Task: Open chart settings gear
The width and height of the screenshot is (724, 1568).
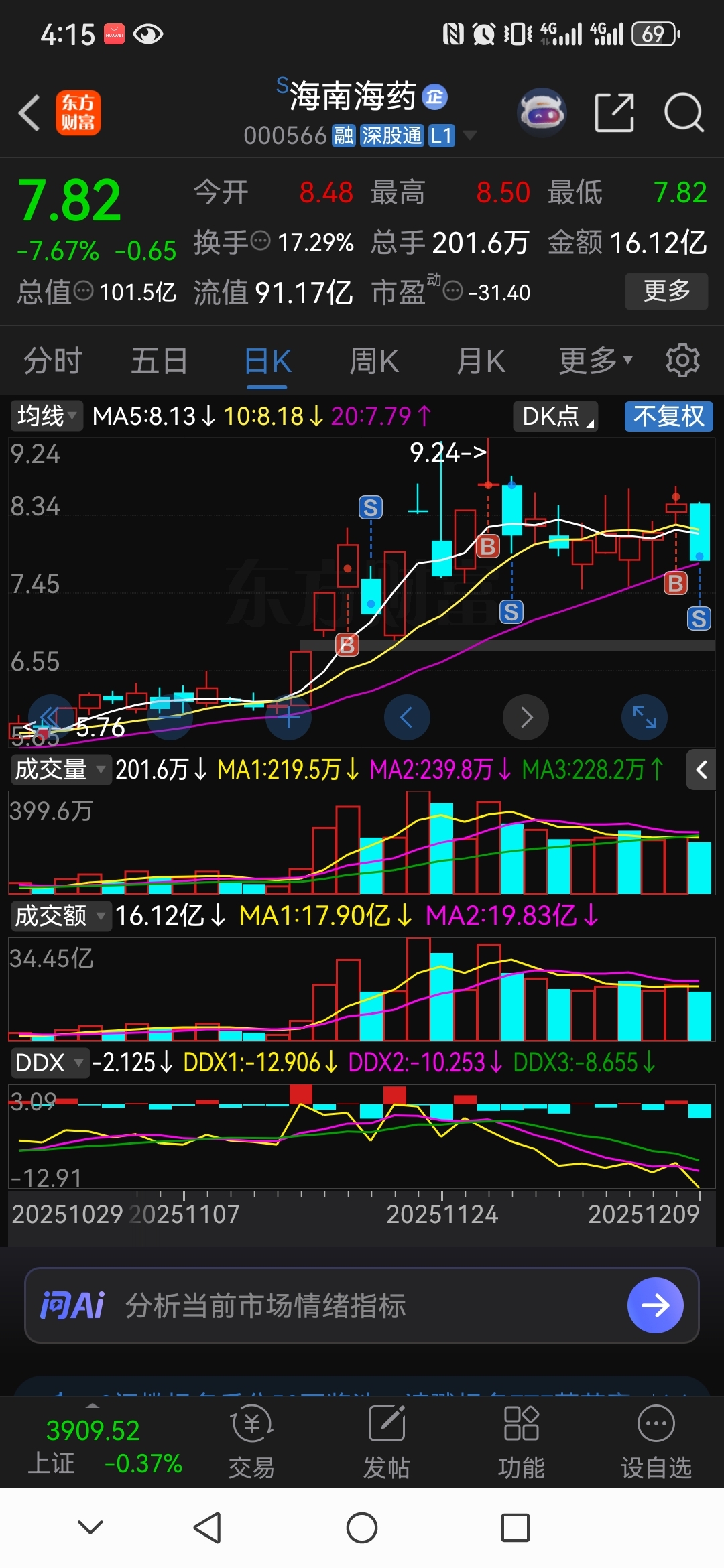Action: click(x=682, y=361)
